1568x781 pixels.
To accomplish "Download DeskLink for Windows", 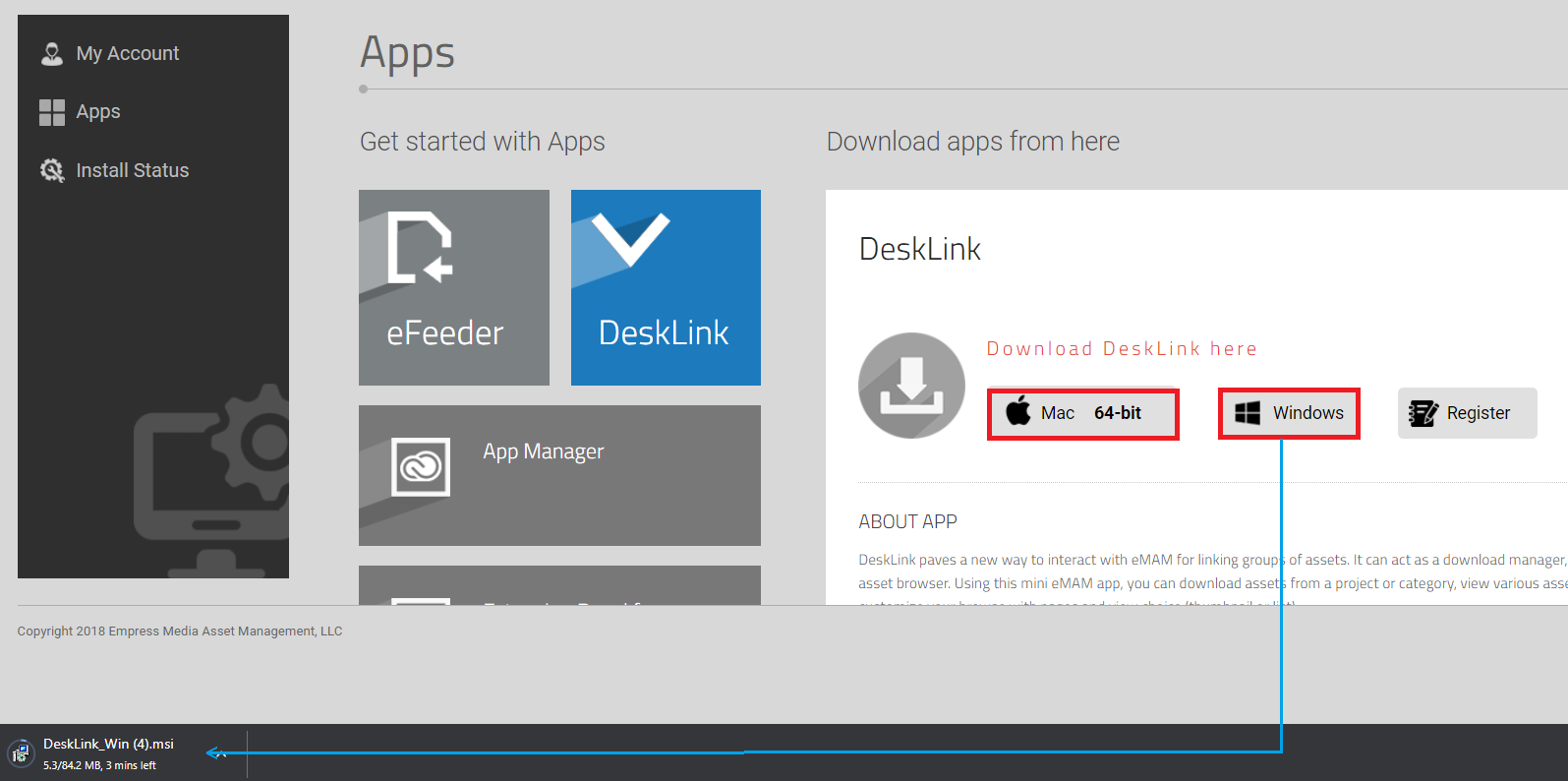I will click(x=1289, y=413).
